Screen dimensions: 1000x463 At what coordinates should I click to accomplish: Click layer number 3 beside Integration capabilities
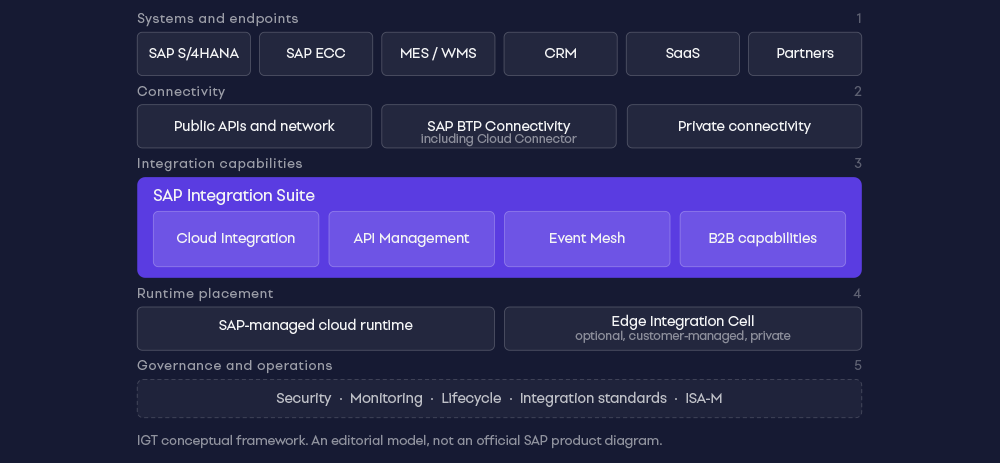pyautogui.click(x=858, y=164)
